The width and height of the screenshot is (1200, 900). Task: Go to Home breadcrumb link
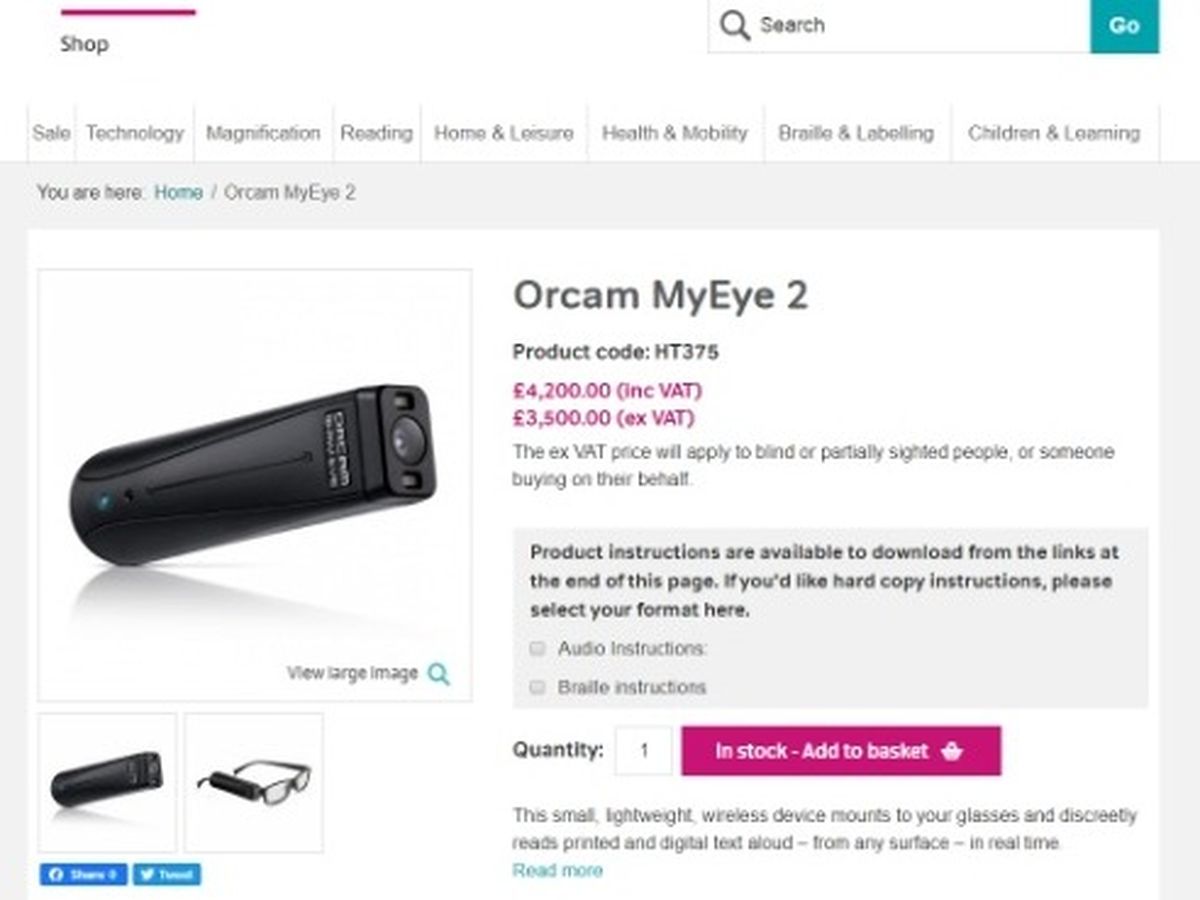click(178, 192)
